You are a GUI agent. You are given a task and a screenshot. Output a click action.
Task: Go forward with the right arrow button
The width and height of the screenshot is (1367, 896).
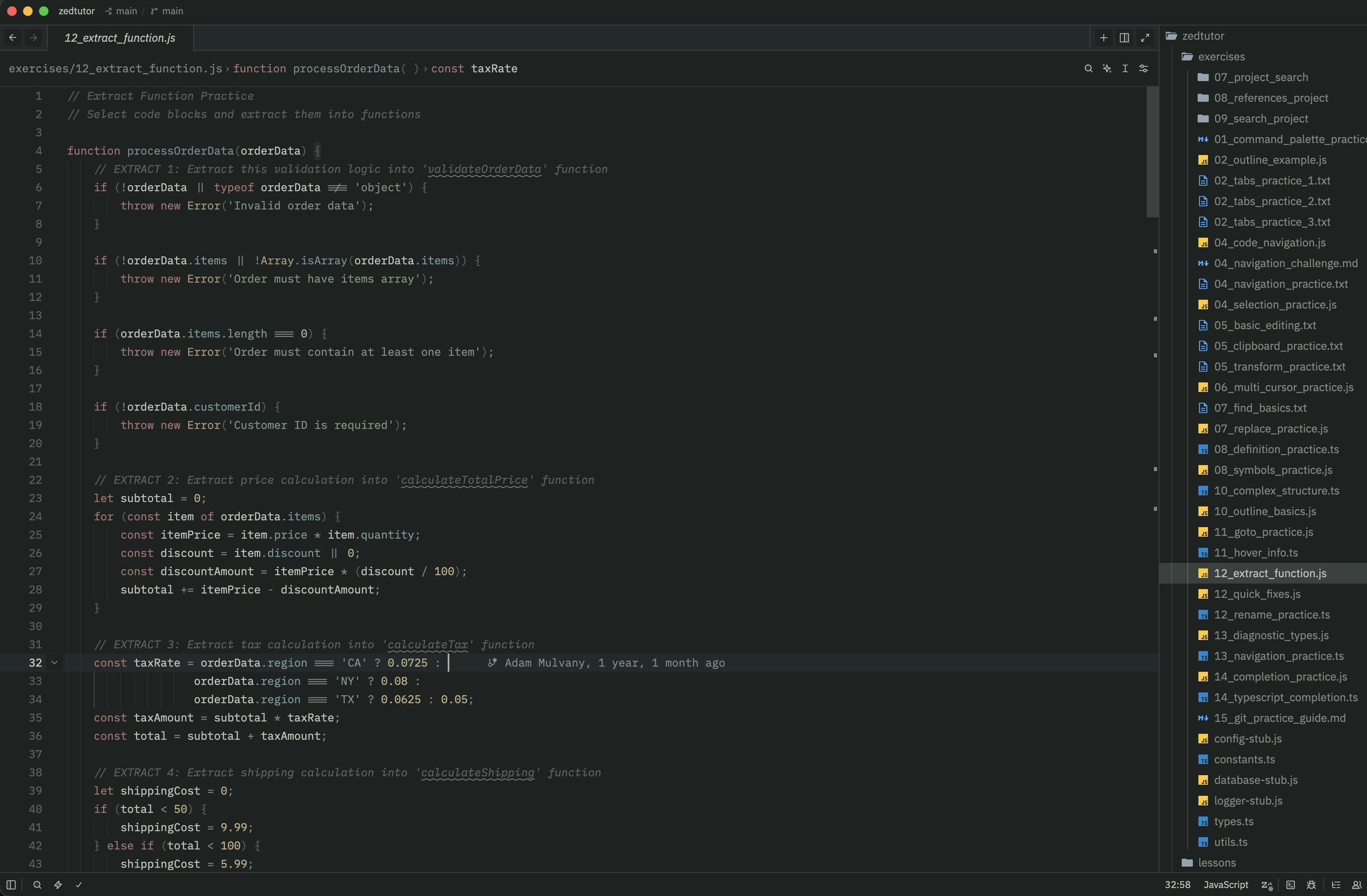point(33,38)
